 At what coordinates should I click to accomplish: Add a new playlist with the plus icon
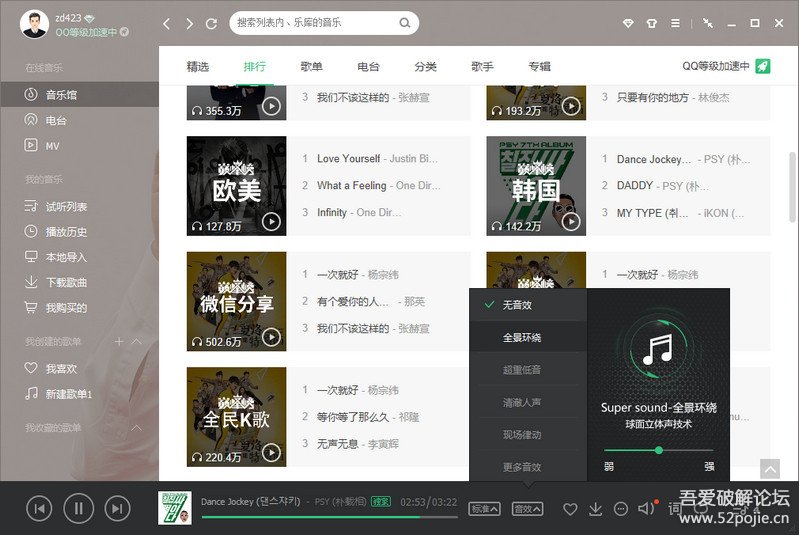tap(119, 341)
